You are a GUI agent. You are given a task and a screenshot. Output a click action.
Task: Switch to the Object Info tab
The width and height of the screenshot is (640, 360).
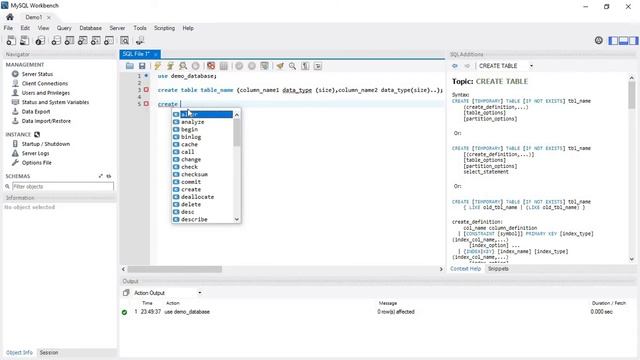[x=19, y=352]
